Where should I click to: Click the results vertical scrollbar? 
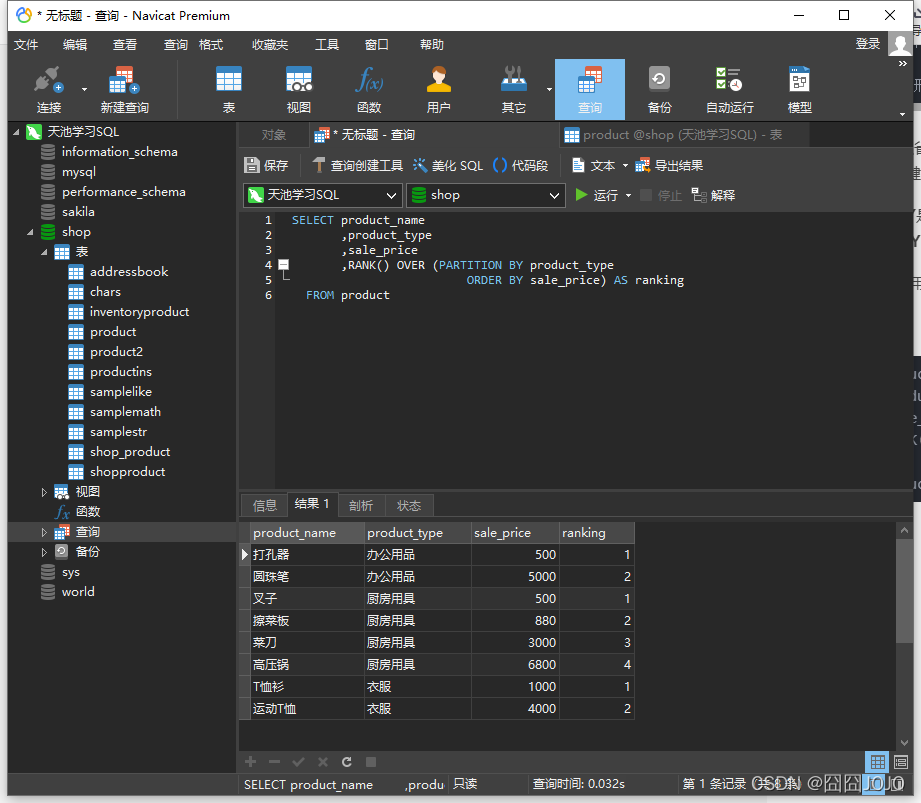[905, 590]
